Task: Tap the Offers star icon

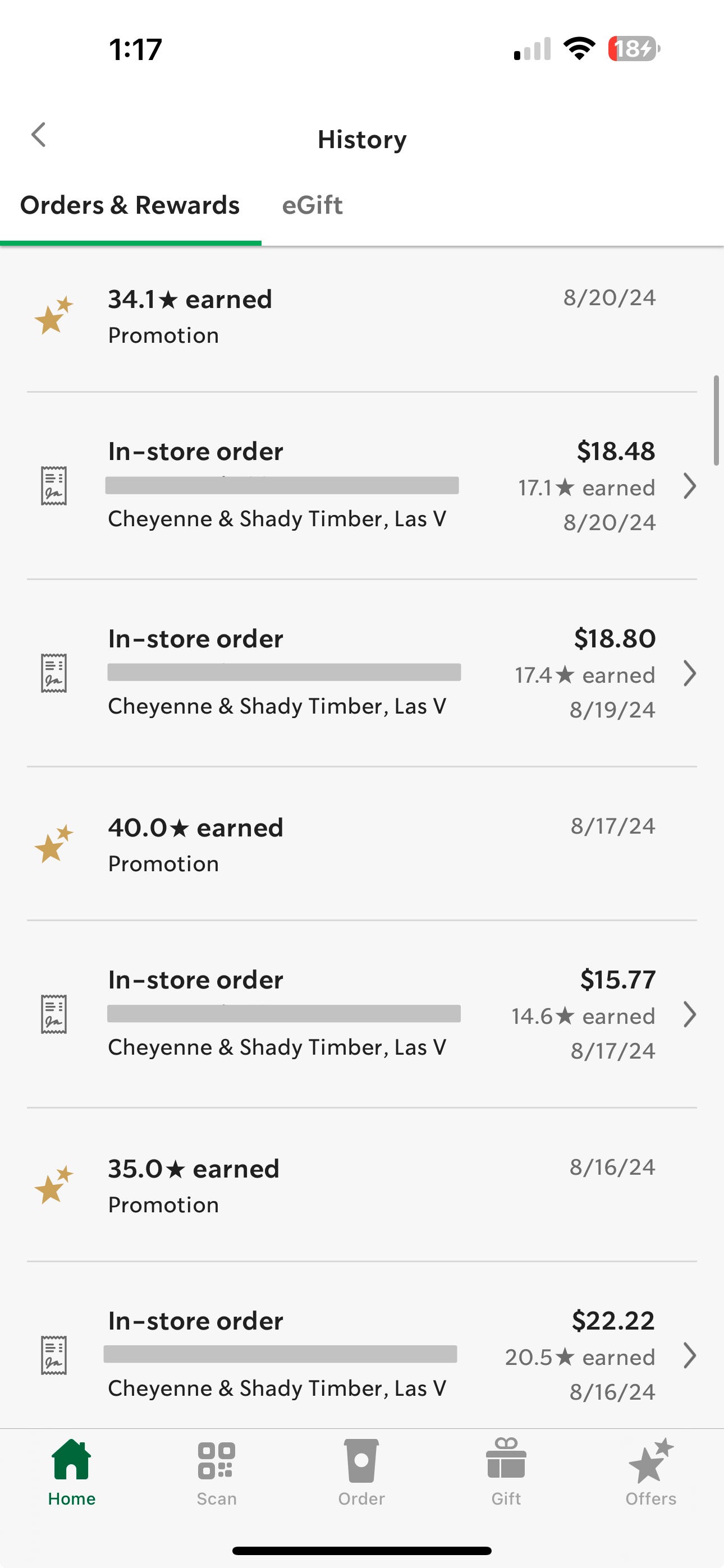Action: click(x=651, y=1460)
